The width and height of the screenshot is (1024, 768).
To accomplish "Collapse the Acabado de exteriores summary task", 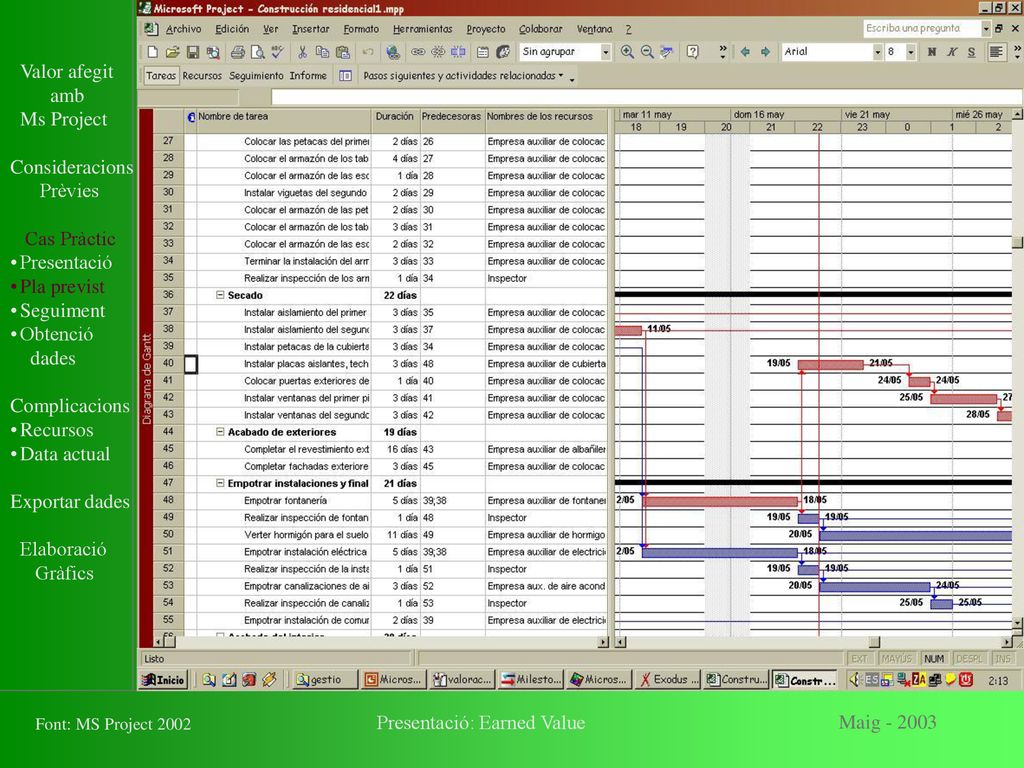I will click(220, 432).
